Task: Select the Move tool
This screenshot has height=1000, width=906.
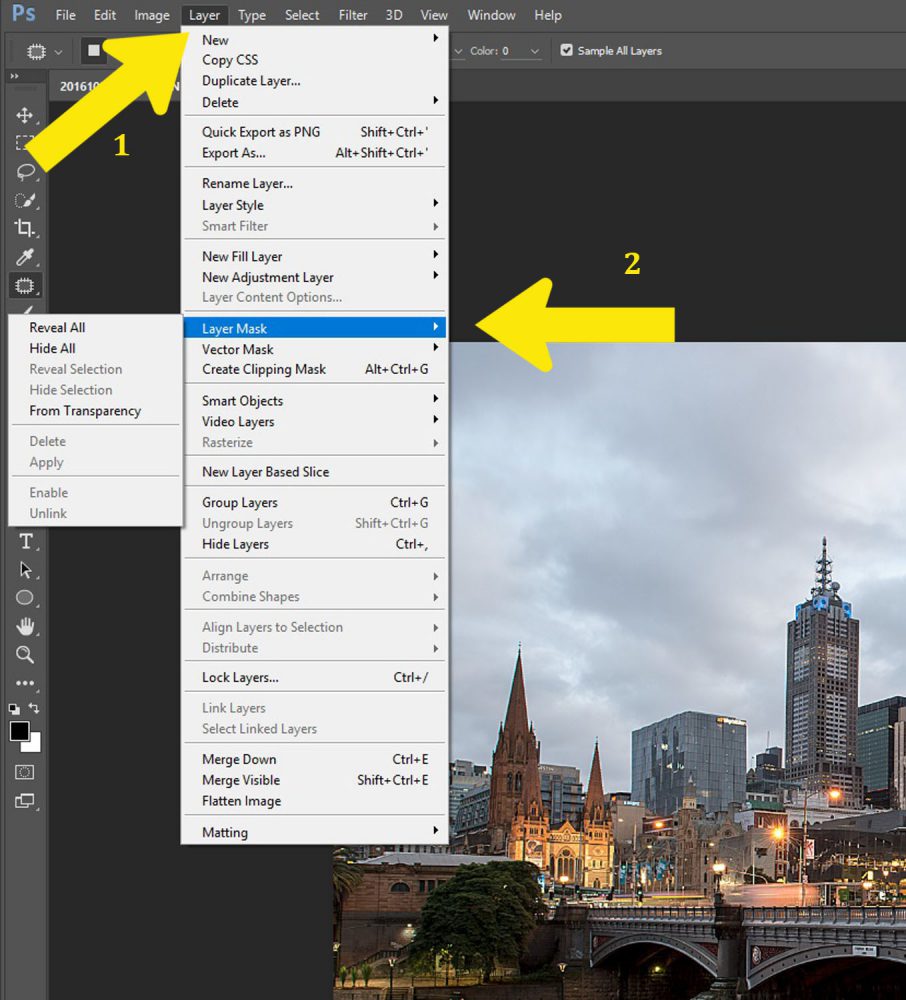Action: coord(25,115)
